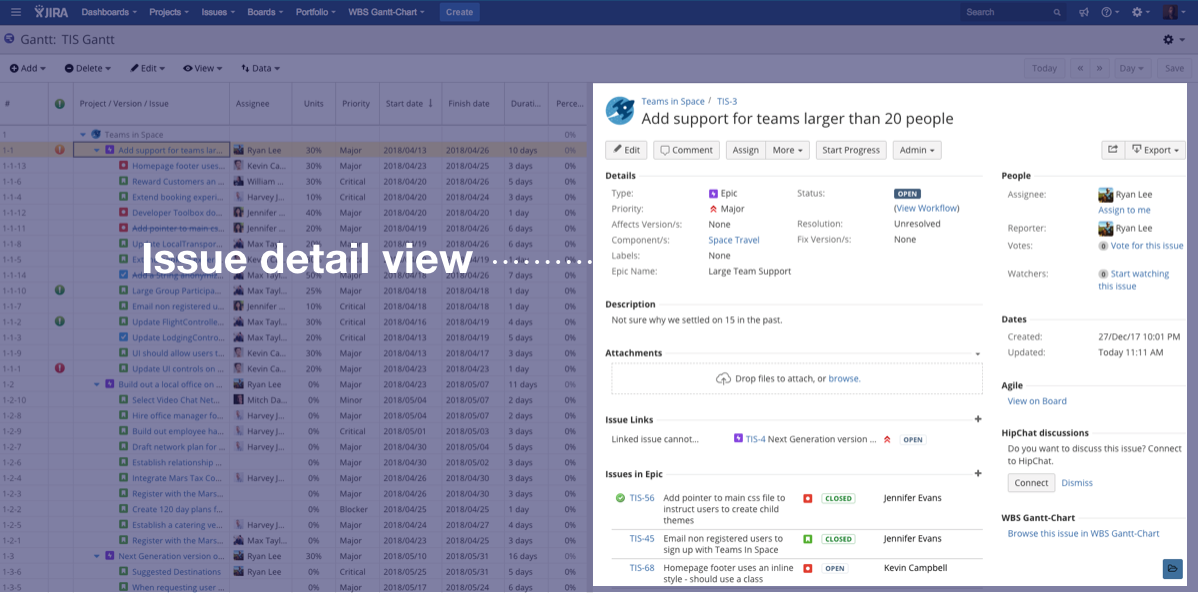Click the blue folder icon at bottom right
This screenshot has width=1198, height=593.
(x=1172, y=568)
